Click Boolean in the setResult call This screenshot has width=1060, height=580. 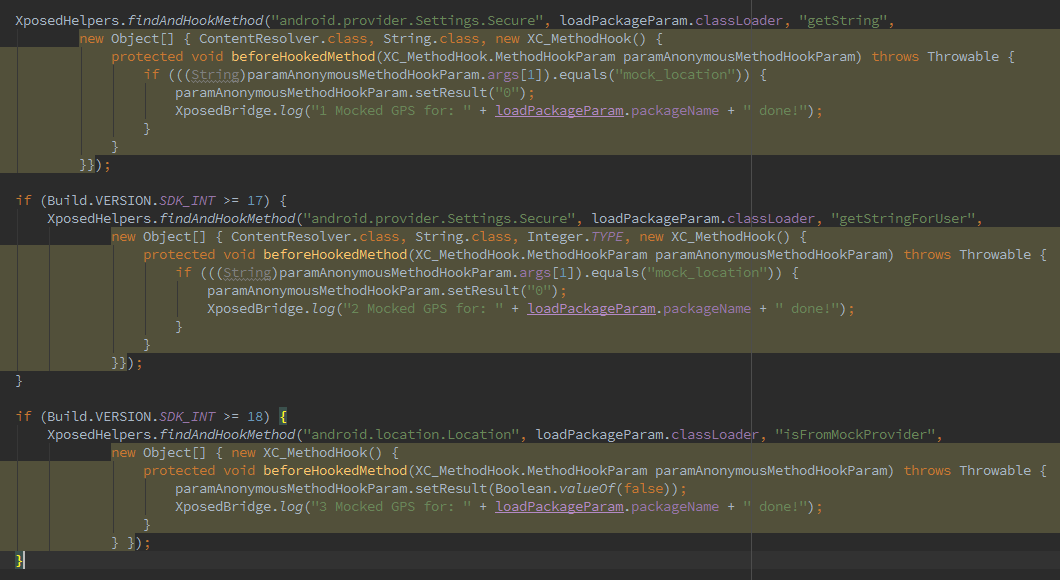(x=523, y=489)
